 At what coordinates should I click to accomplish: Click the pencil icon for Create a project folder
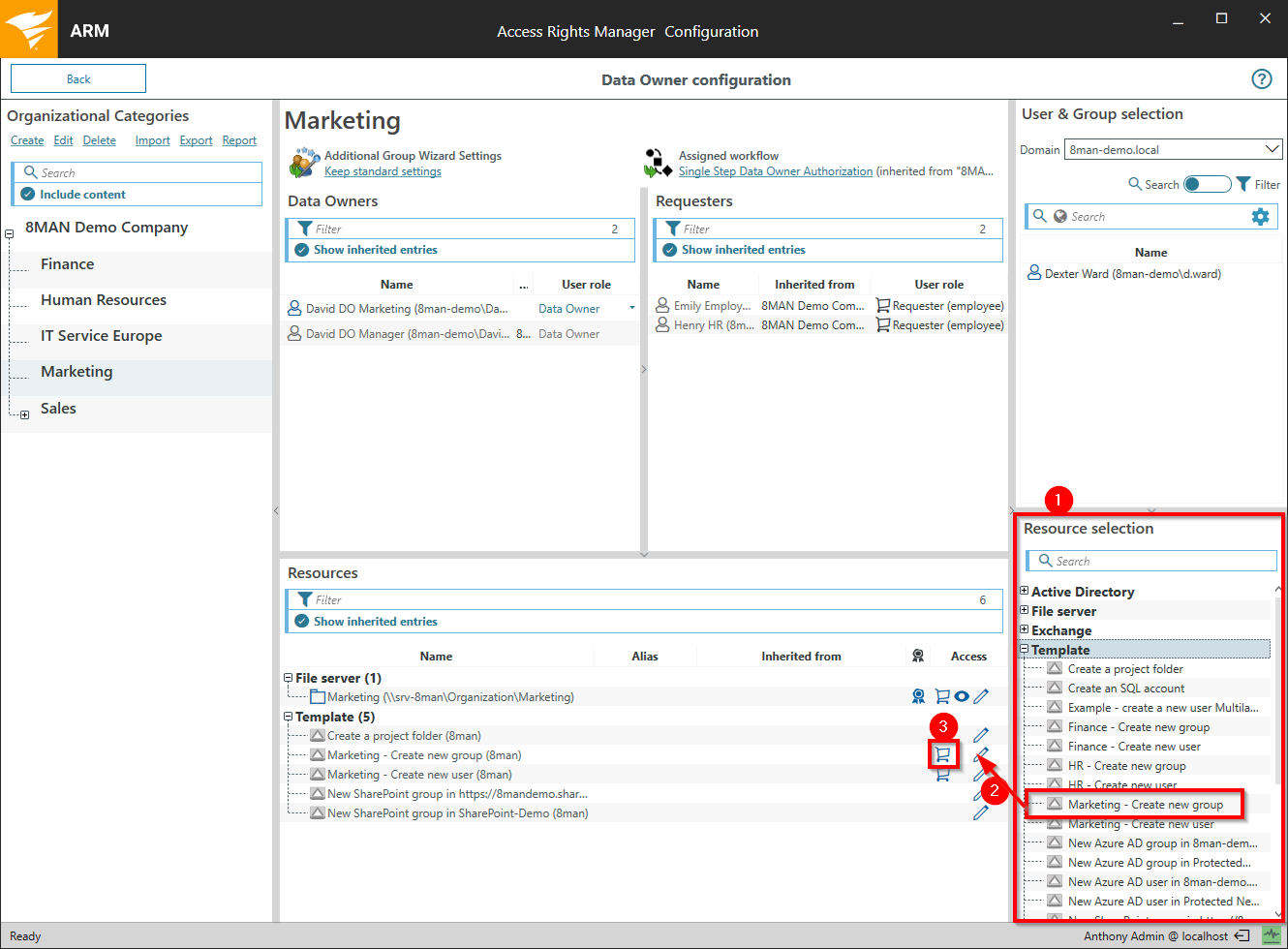tap(981, 735)
